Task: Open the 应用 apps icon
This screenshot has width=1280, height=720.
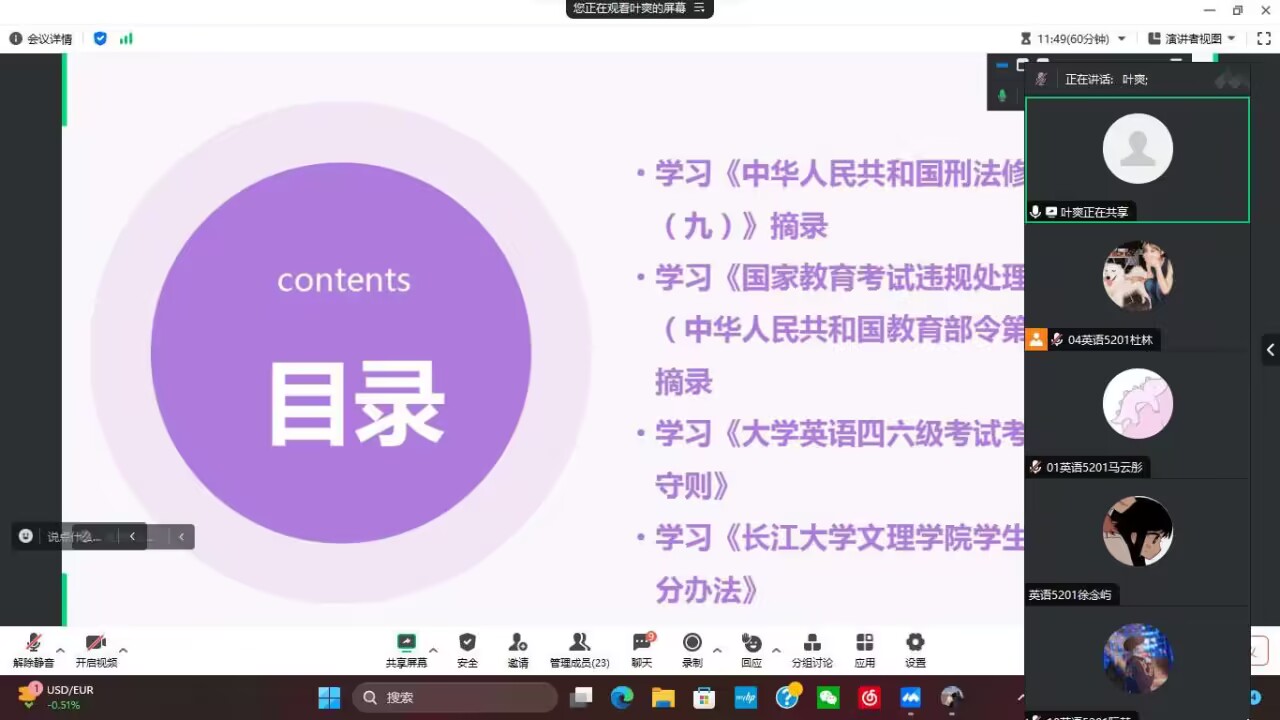Action: tap(865, 643)
